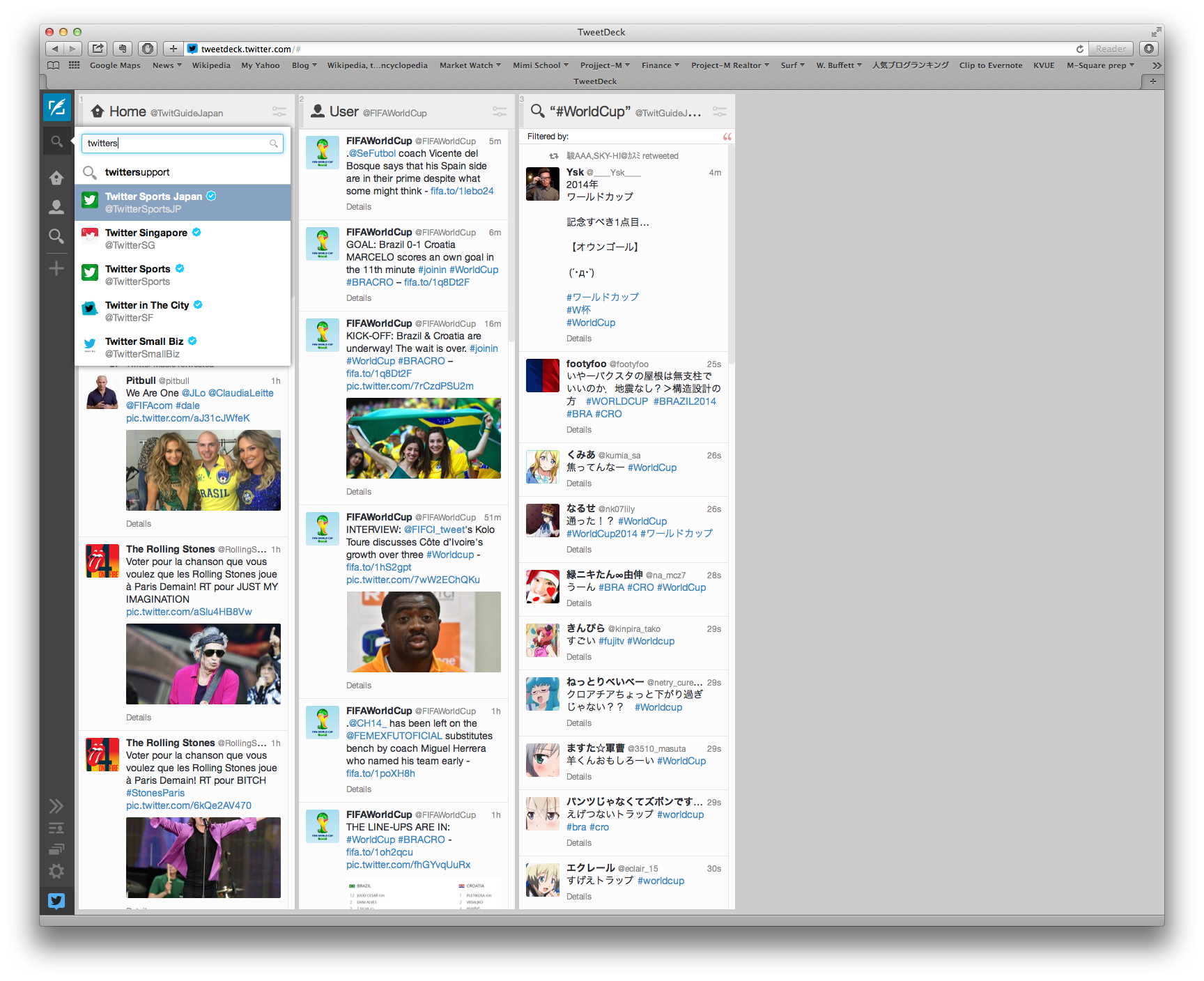This screenshot has height=981, width=1204.
Task: Select Twitter in The City suggestion
Action: [183, 311]
